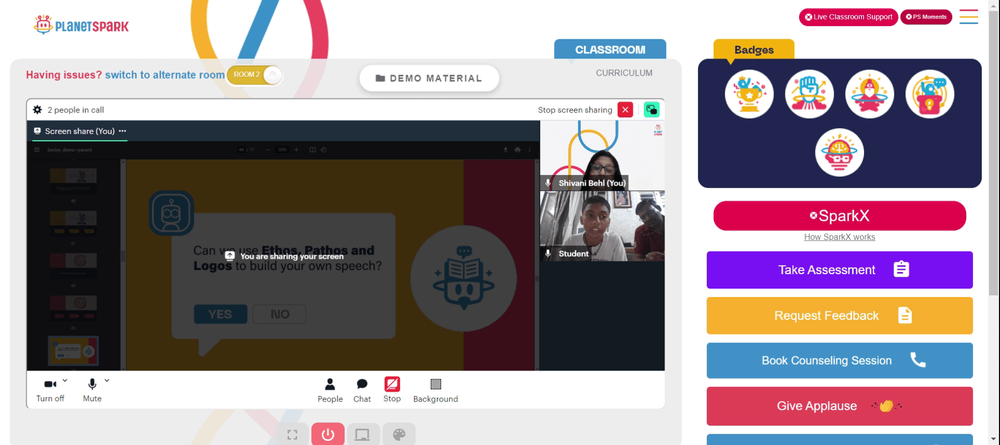The height and width of the screenshot is (445, 1000).
Task: Select the Screen share (You) tab
Action: point(79,131)
